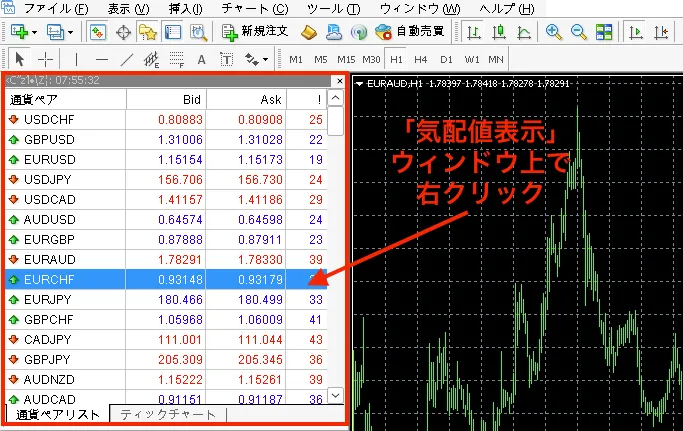The height and width of the screenshot is (431, 683).
Task: Open MetaEditor yellow book icon
Action: [309, 32]
